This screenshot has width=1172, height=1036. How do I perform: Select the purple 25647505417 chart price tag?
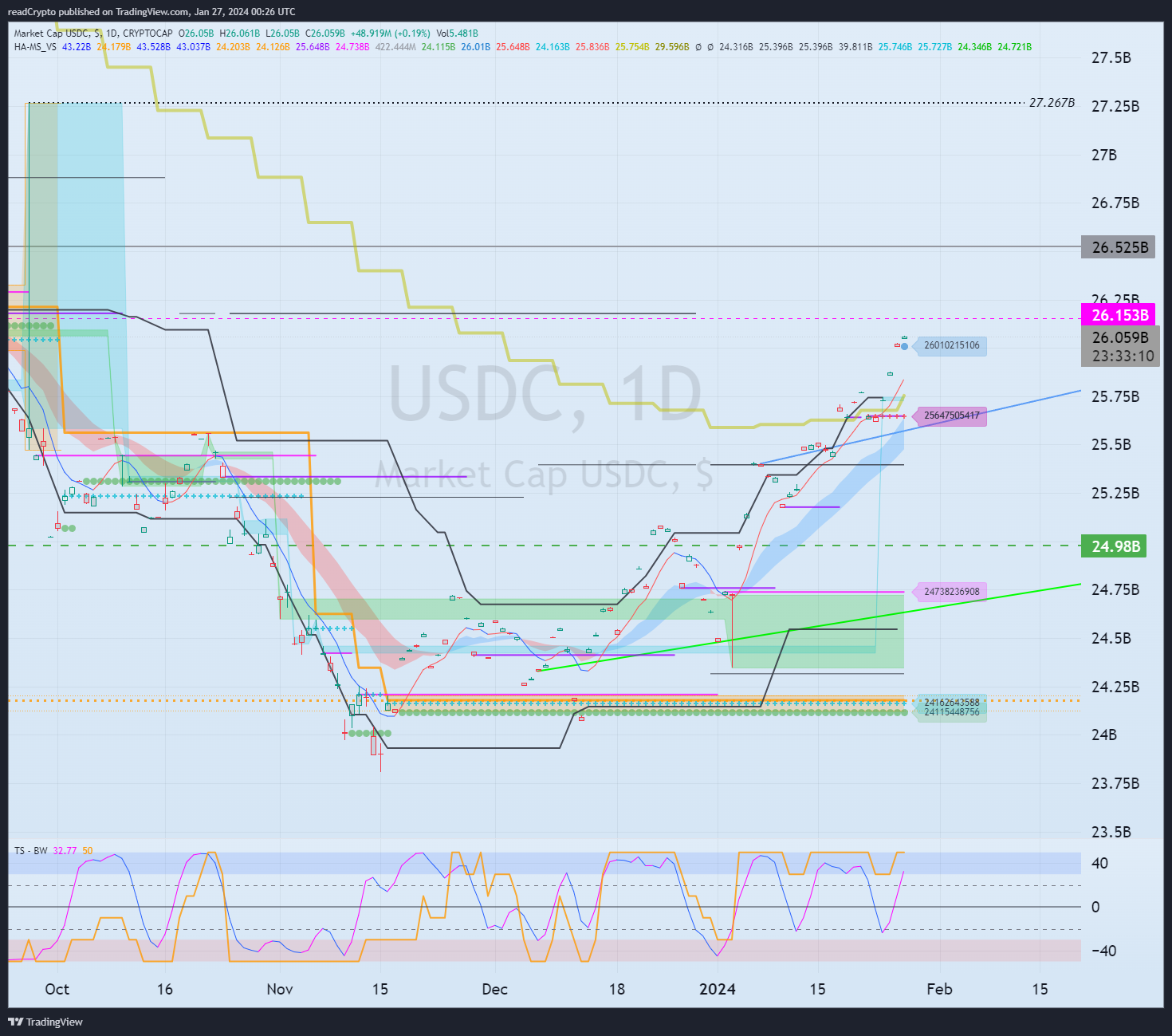tap(951, 416)
